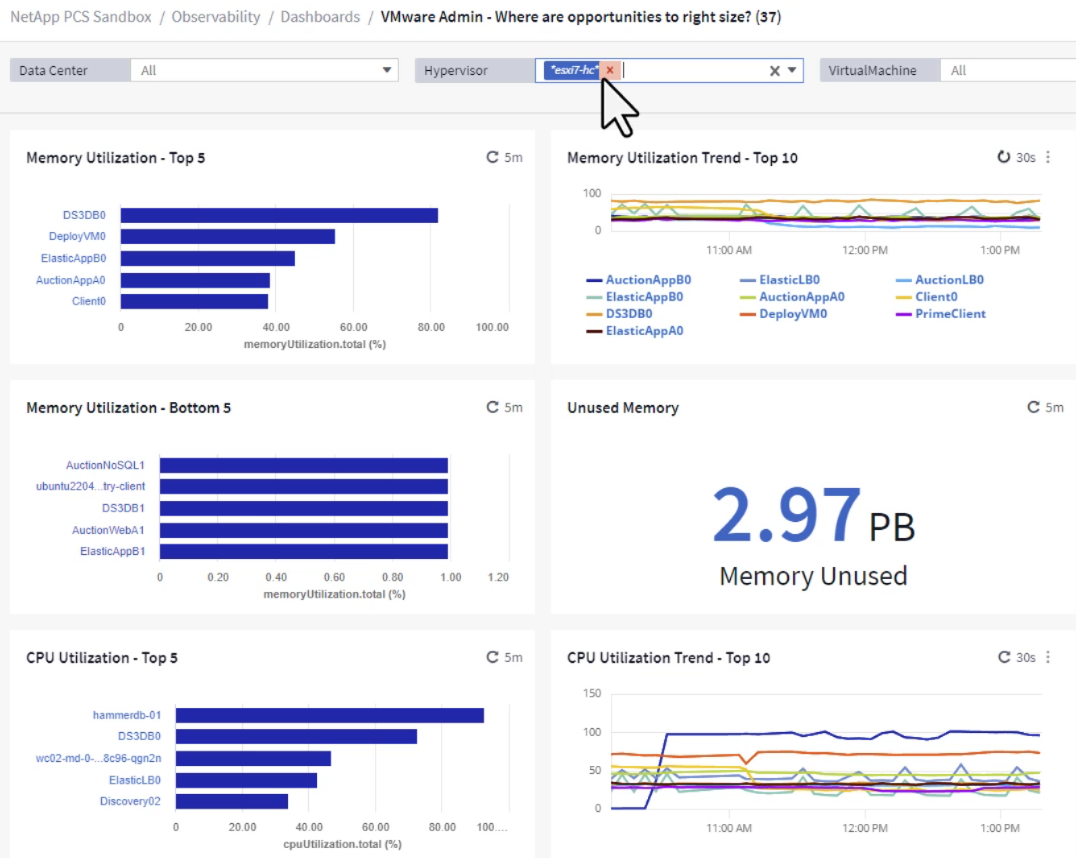The height and width of the screenshot is (858, 1076).
Task: Open the Hypervisor dropdown arrow
Action: [x=792, y=70]
